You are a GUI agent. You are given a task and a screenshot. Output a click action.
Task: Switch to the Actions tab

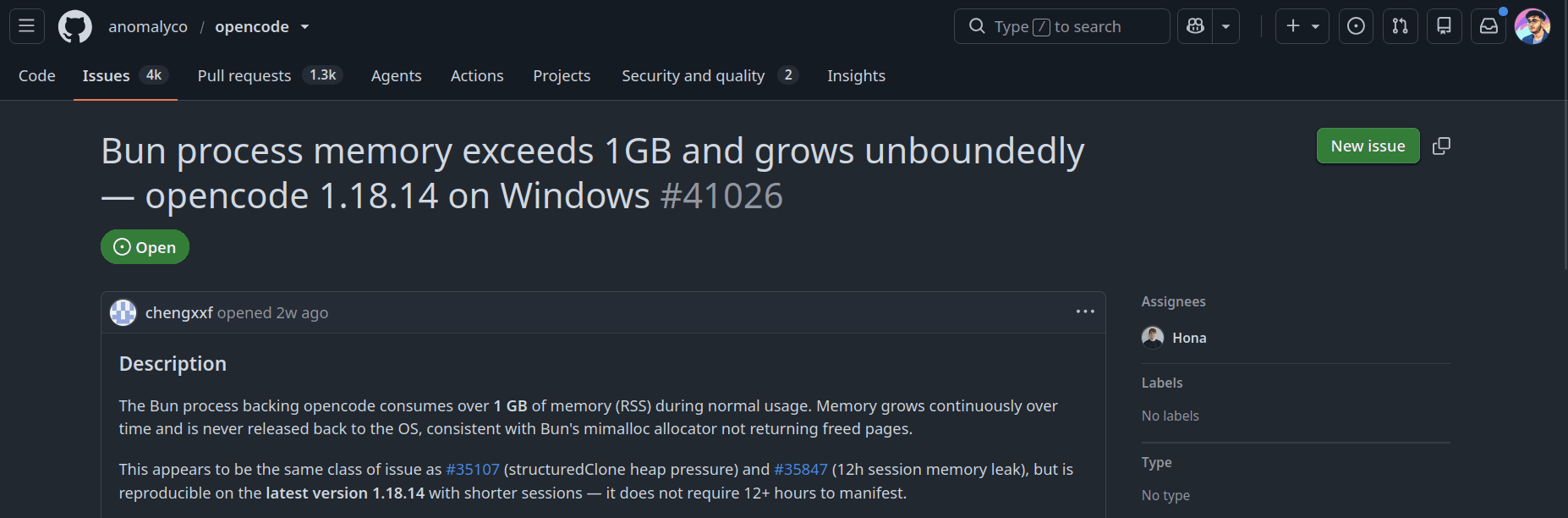pyautogui.click(x=477, y=75)
